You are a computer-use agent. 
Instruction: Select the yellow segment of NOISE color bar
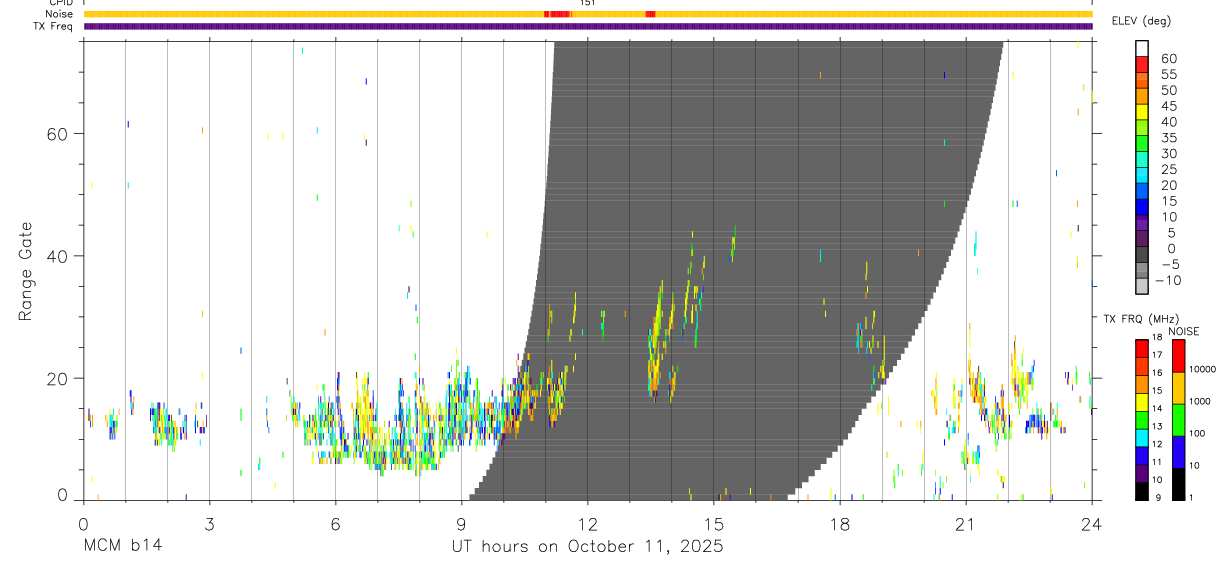pyautogui.click(x=1179, y=388)
